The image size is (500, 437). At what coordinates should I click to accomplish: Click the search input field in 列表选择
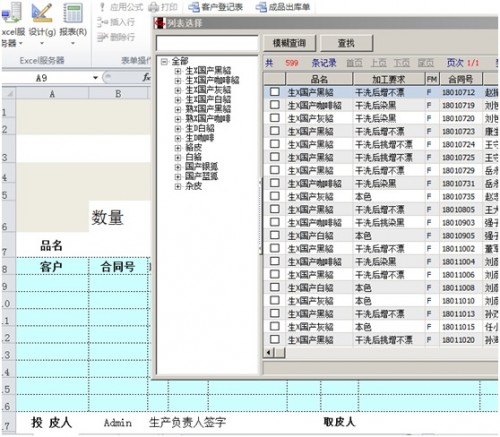(207, 43)
